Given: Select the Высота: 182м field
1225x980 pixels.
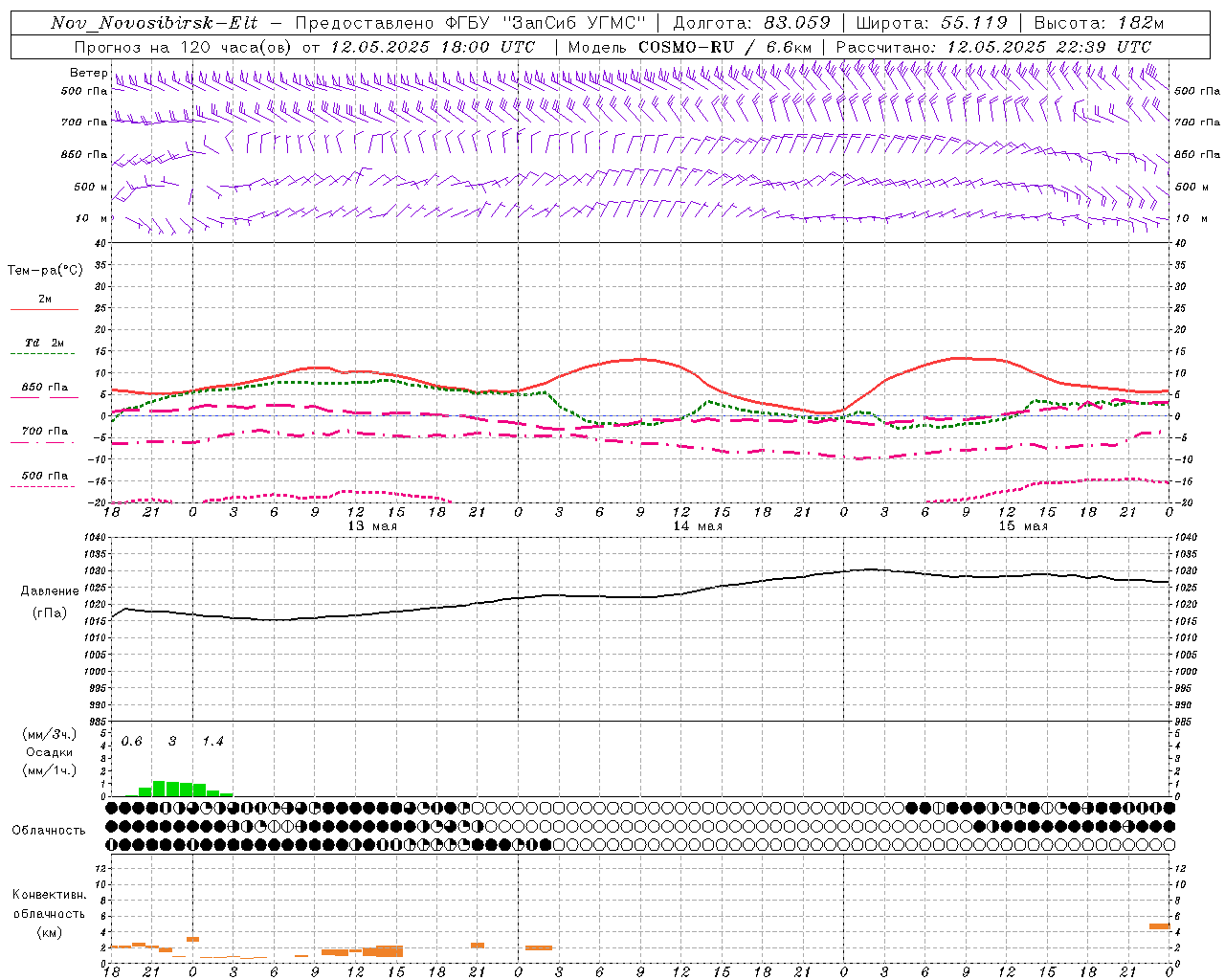Looking at the screenshot, I should click(x=1099, y=23).
